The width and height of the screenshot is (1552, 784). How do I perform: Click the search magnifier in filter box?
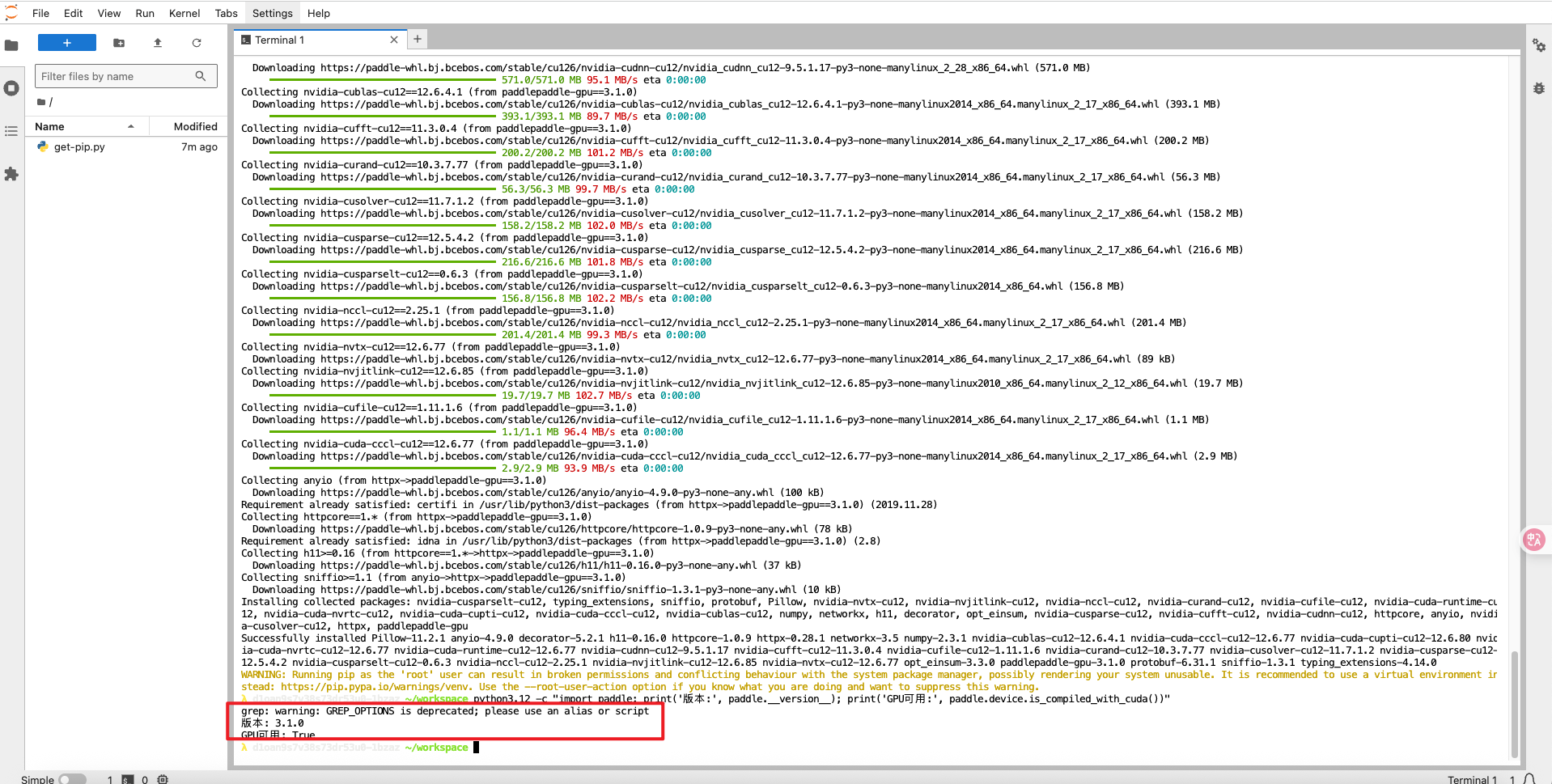[201, 76]
